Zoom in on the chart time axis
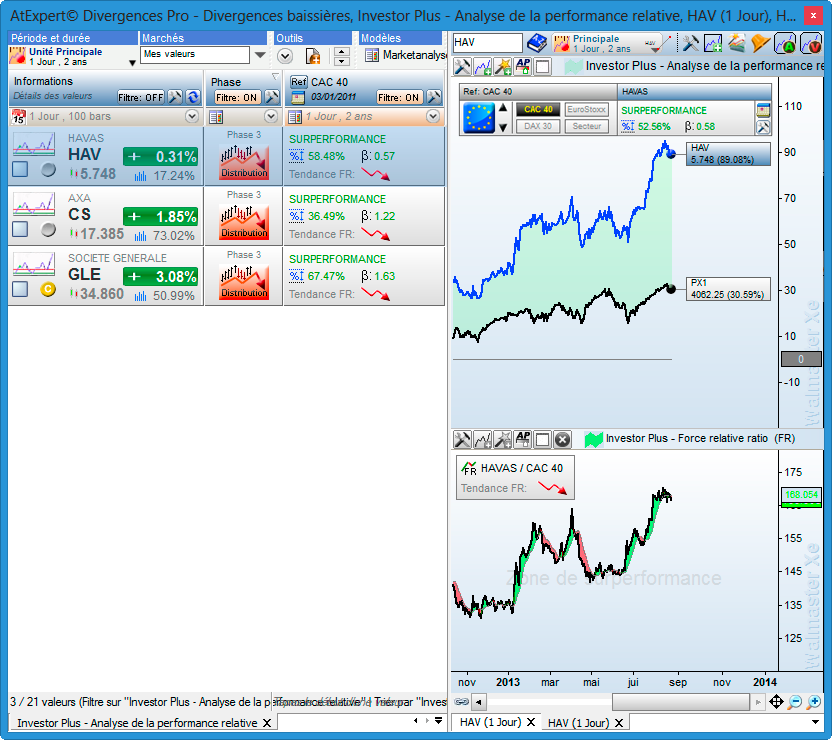This screenshot has height=740, width=832. (x=813, y=702)
